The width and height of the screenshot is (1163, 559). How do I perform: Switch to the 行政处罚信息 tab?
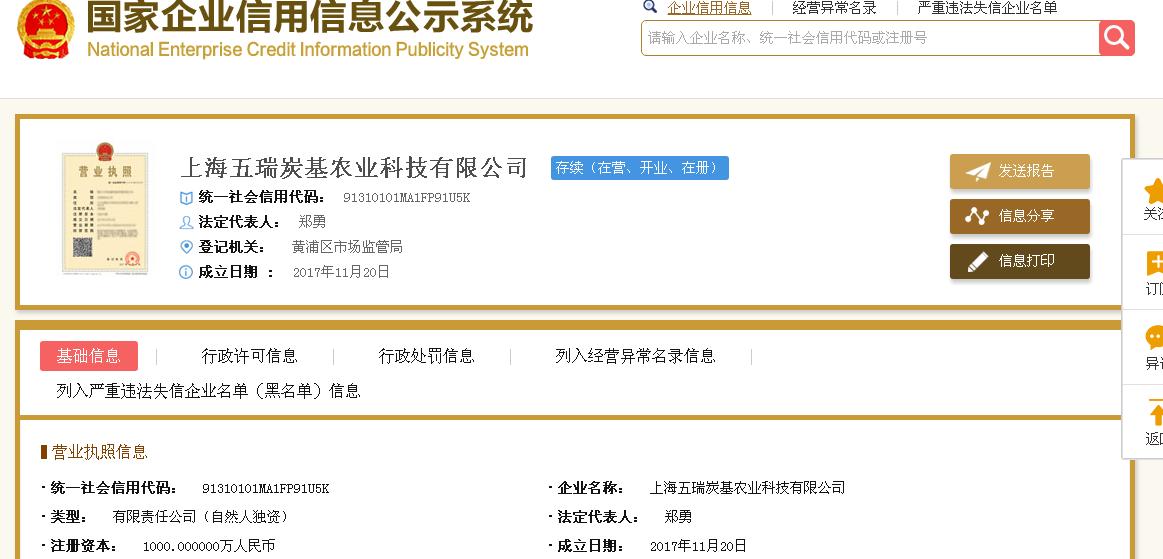[426, 357]
